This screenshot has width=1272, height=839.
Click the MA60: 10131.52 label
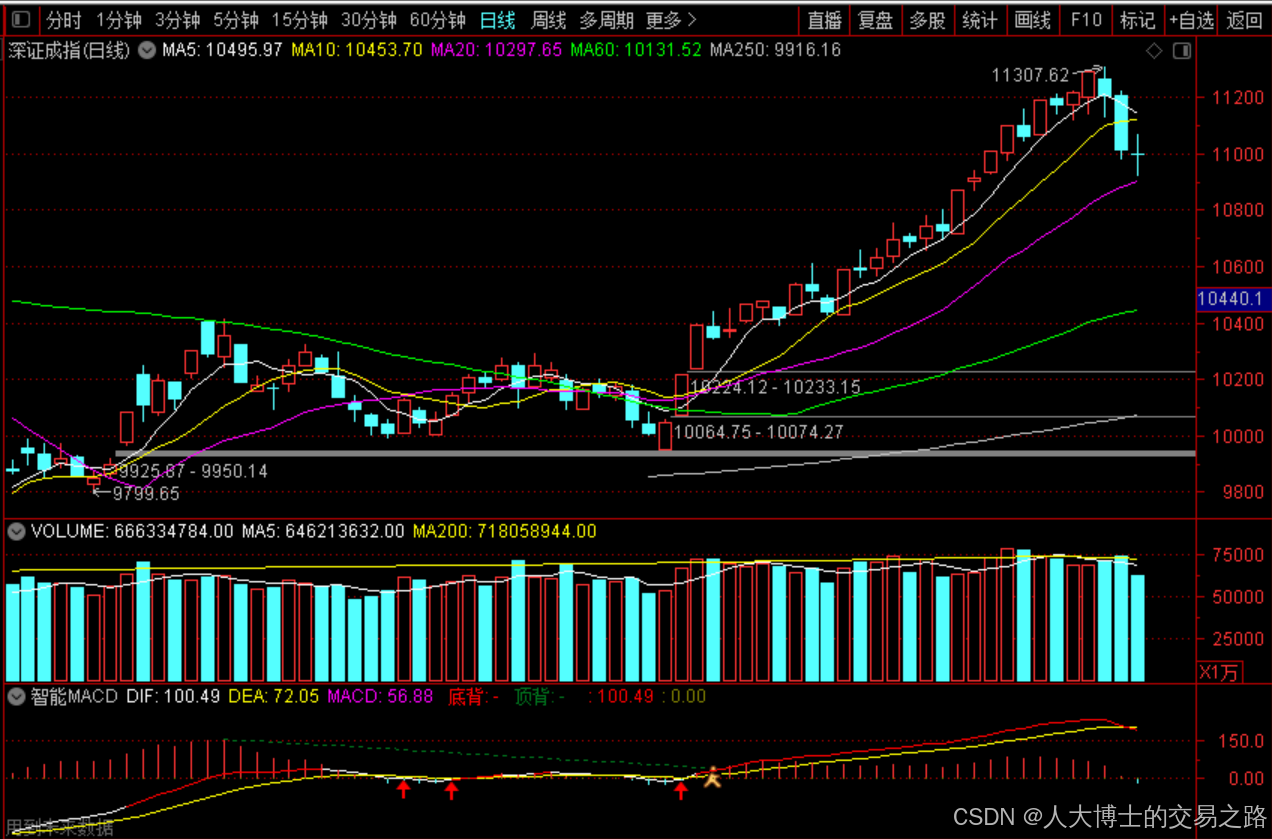(636, 50)
